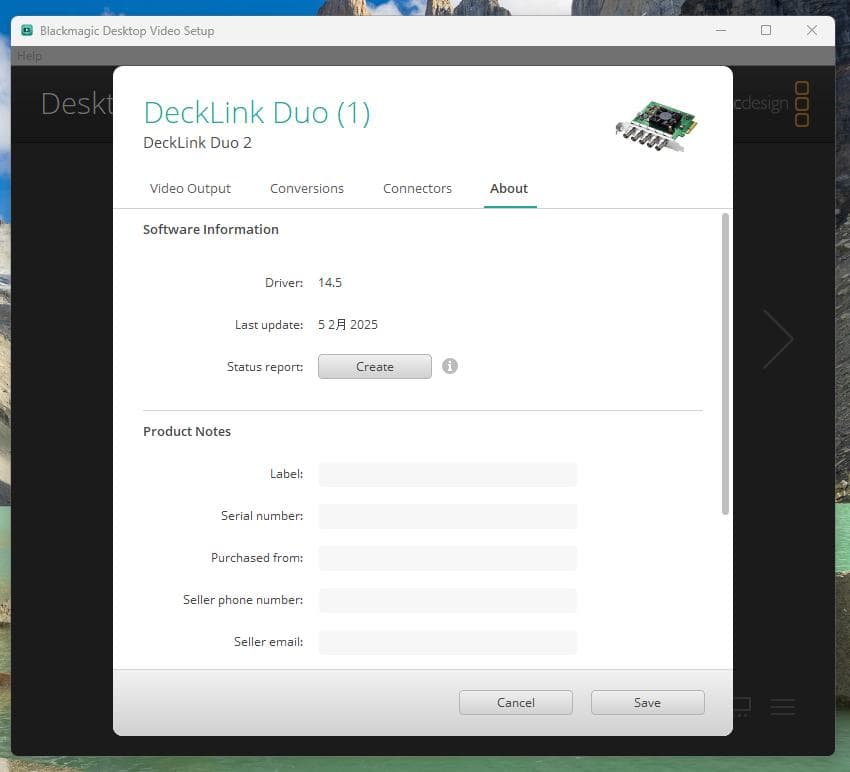Screen dimensions: 850x772
Task: Save the device settings
Action: click(x=647, y=703)
